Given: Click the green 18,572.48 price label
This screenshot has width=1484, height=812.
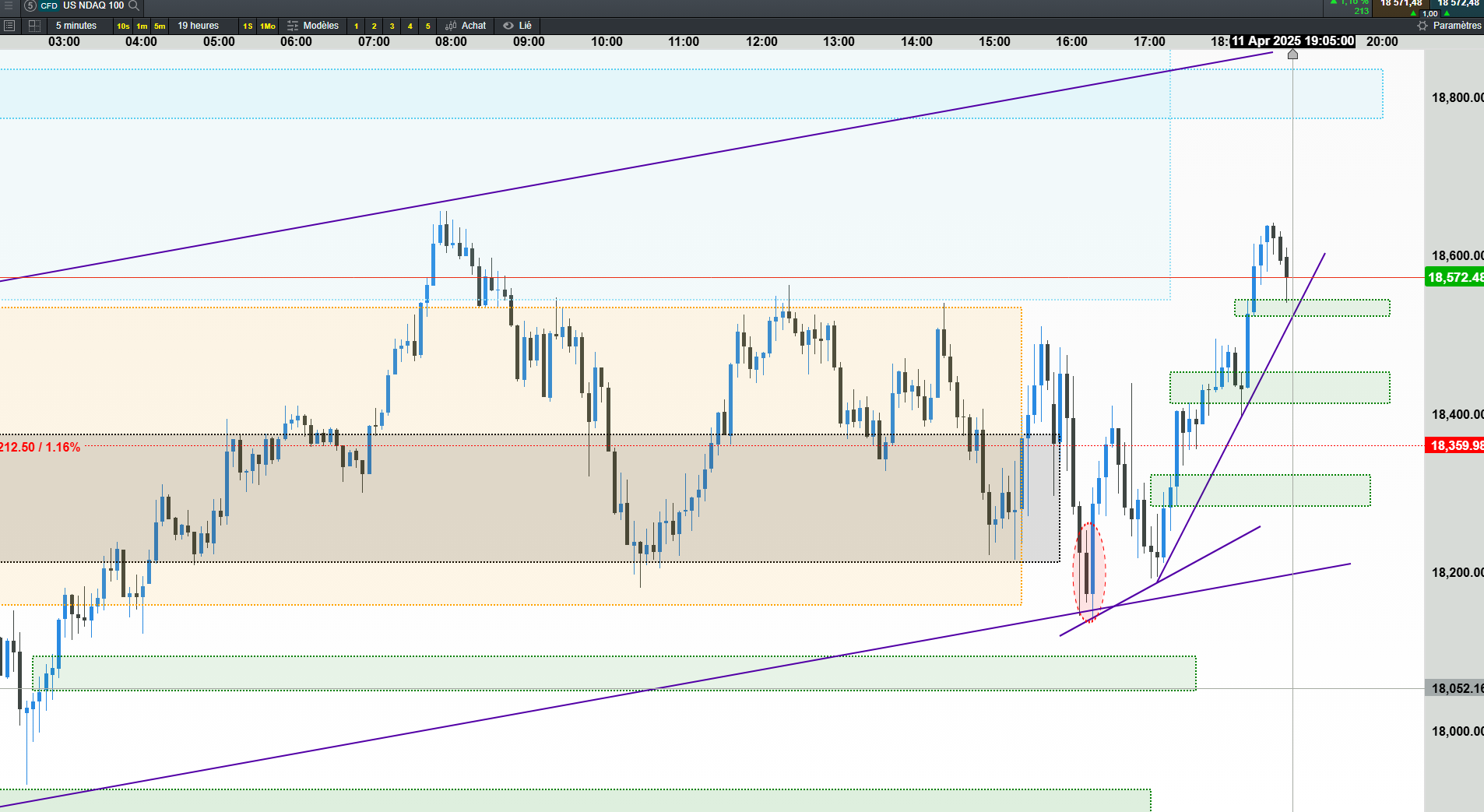Looking at the screenshot, I should (x=1454, y=277).
